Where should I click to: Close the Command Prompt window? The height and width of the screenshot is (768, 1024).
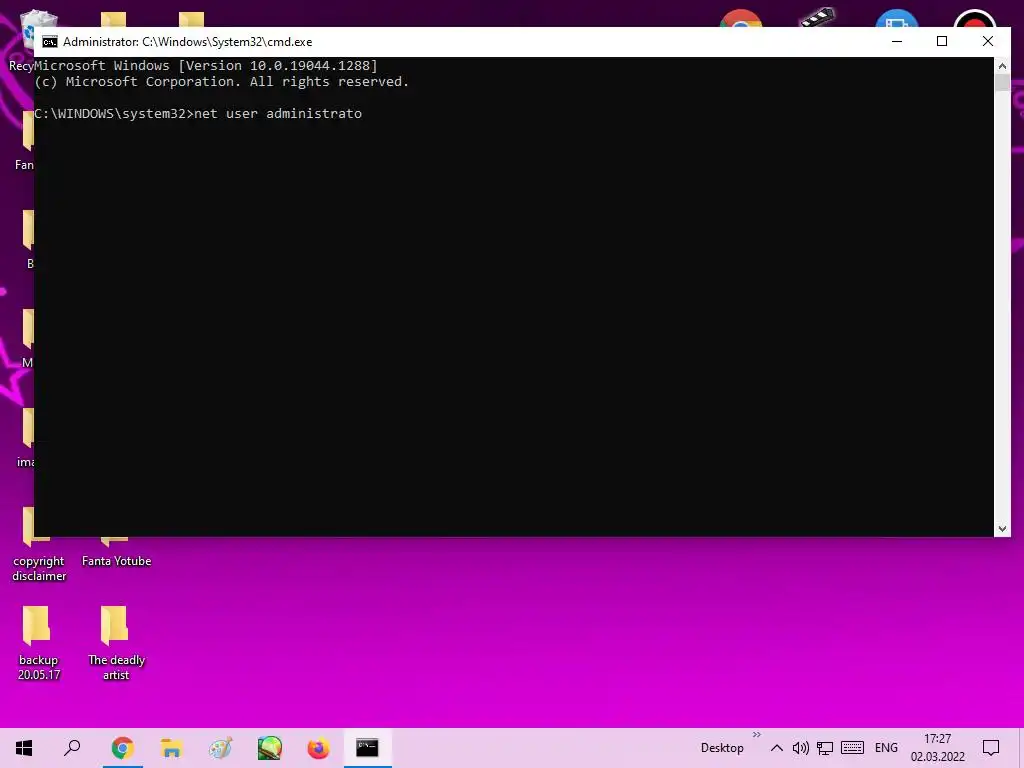[x=987, y=41]
